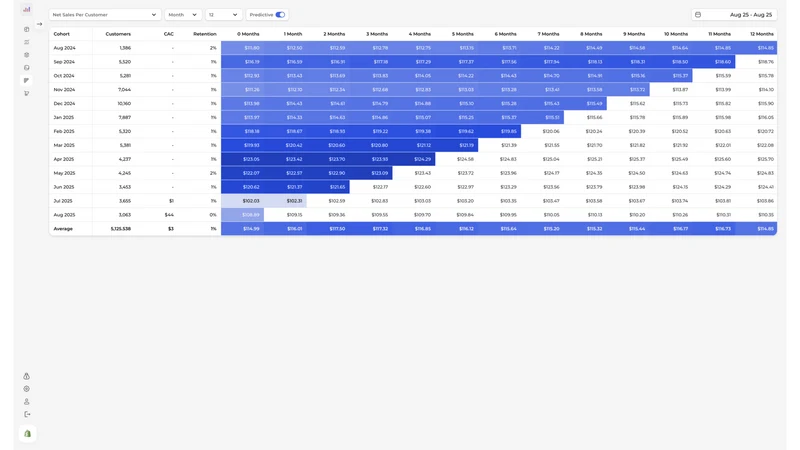Click the $3 CAC cell in Average row
The width and height of the screenshot is (800, 450).
click(171, 229)
